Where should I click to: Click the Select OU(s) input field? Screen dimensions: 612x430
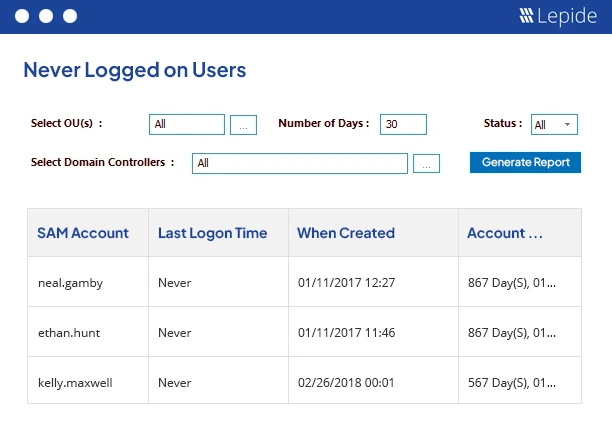click(x=187, y=124)
